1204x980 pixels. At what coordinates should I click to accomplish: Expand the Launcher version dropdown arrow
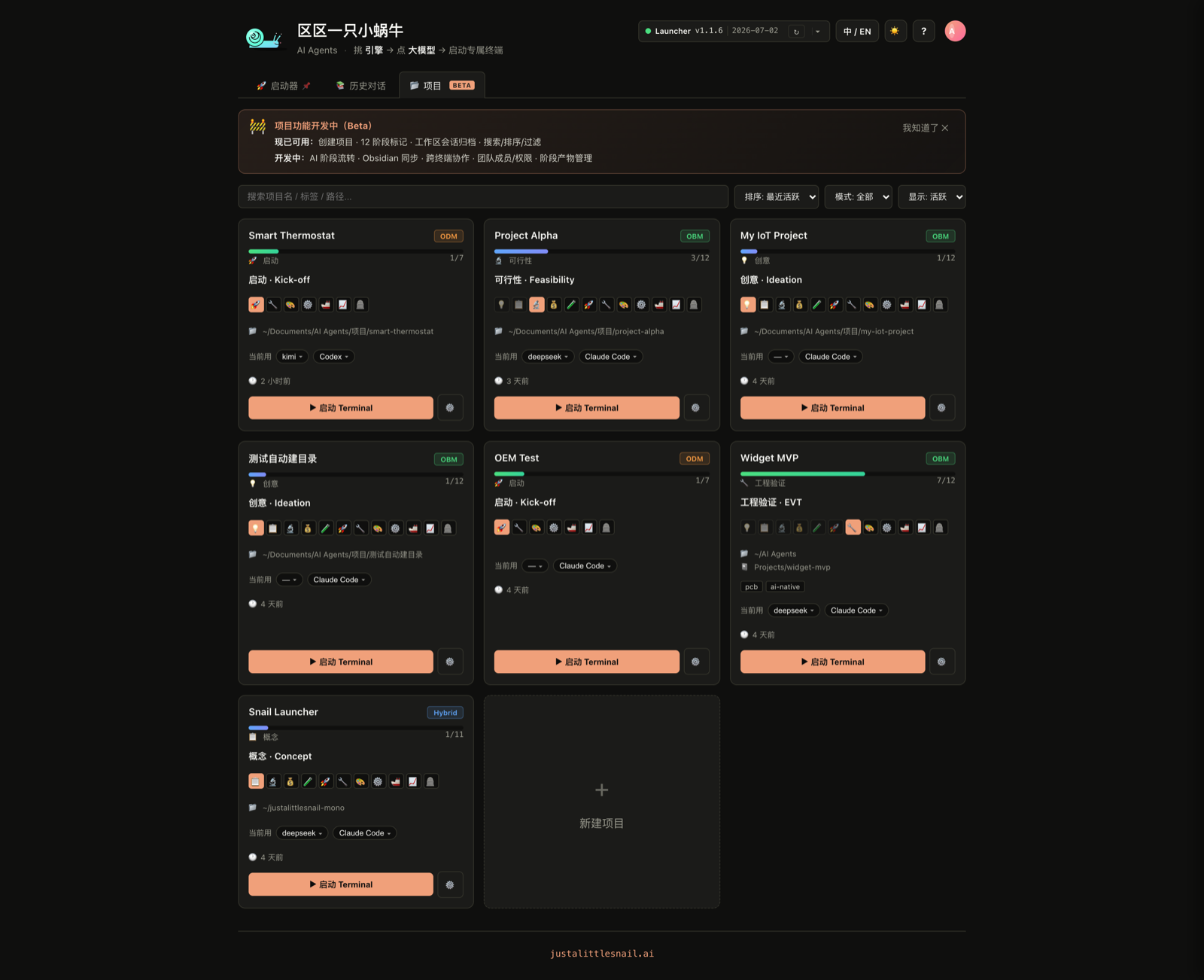(818, 31)
